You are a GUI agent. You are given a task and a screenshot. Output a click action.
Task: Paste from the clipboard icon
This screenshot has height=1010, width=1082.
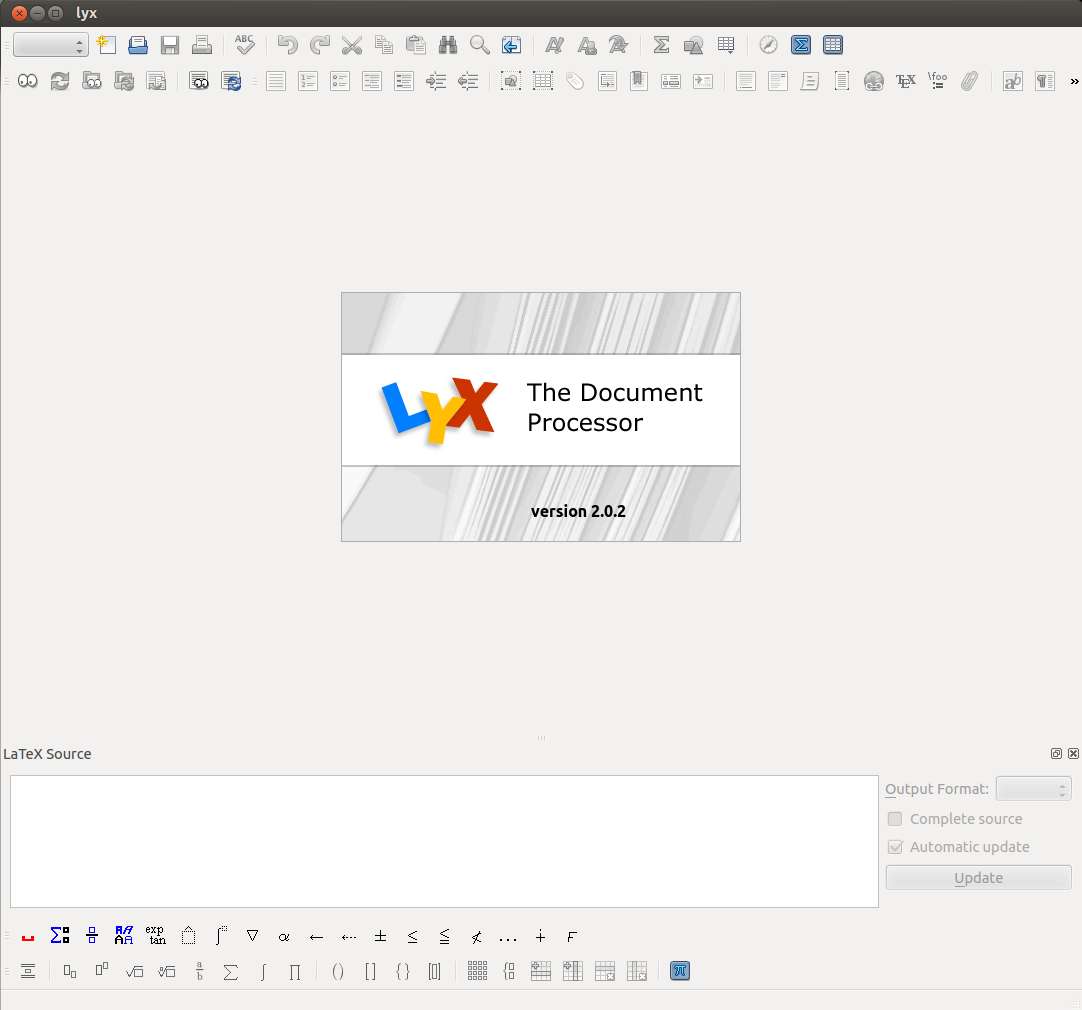[x=415, y=45]
